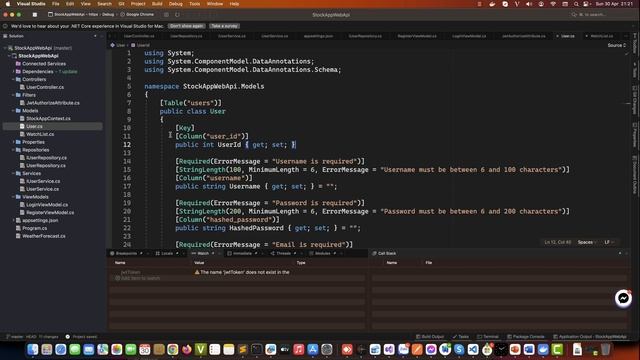Switch to WatchList.cs editor tab
Screen dimensions: 640x360
[x=601, y=36]
